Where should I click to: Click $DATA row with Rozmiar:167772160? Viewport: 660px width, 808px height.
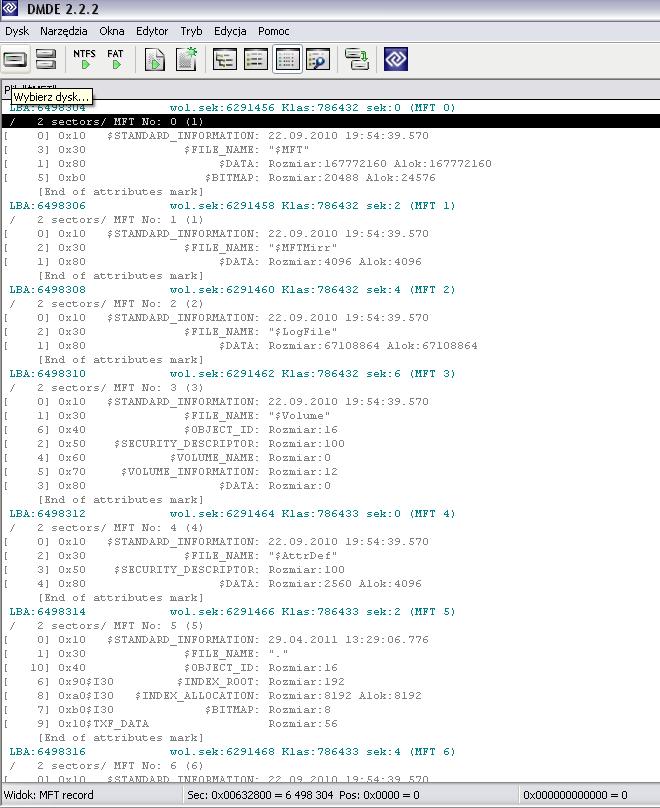(331, 163)
